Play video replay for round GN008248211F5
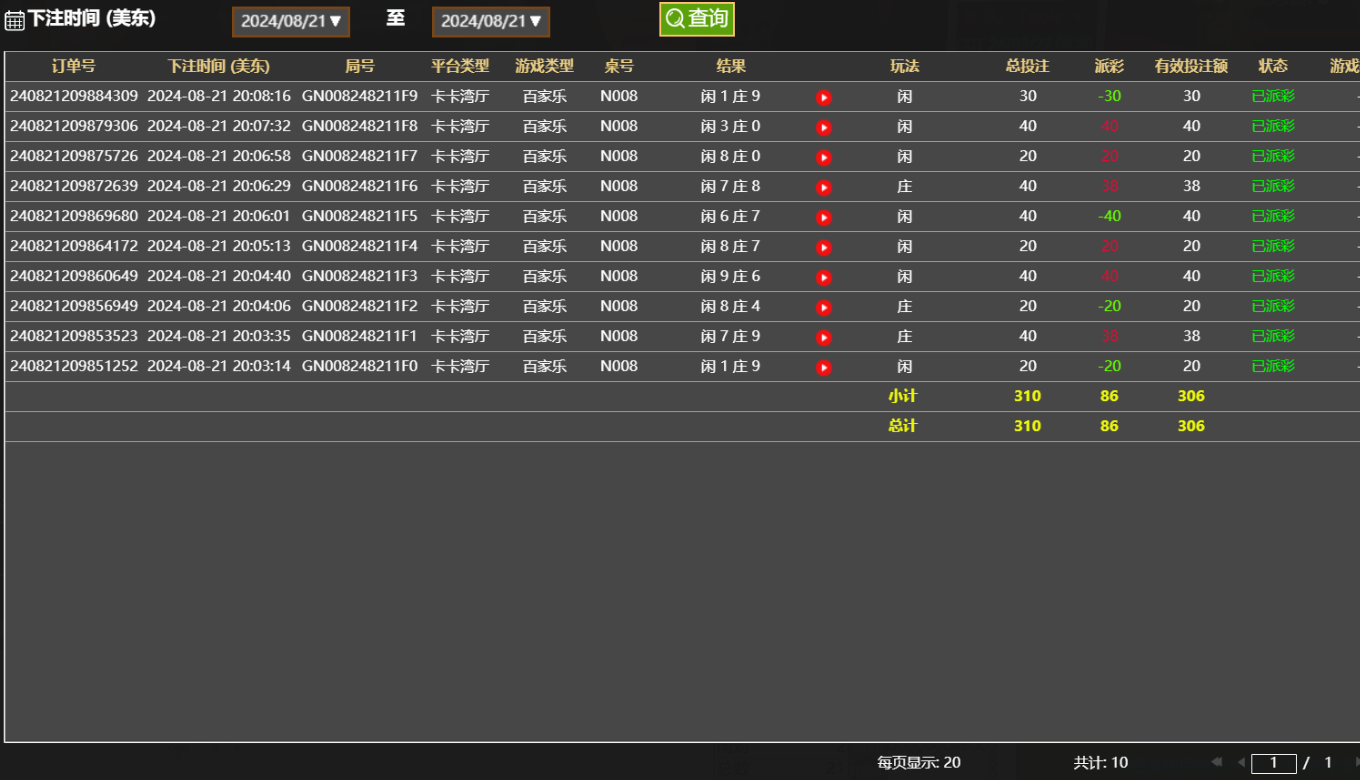 point(823,218)
